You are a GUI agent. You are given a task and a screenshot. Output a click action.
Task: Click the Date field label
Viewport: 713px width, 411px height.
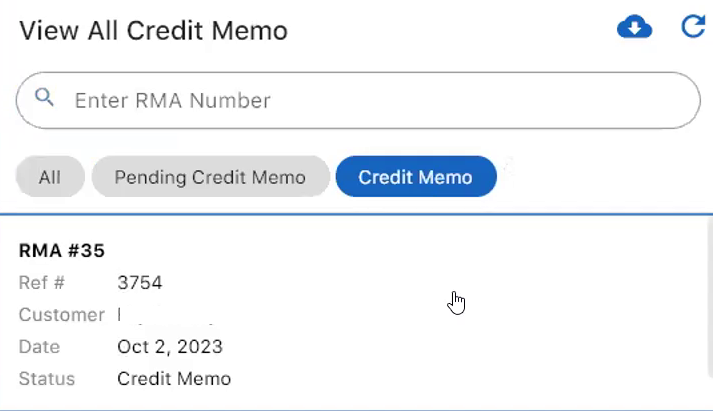(x=39, y=347)
